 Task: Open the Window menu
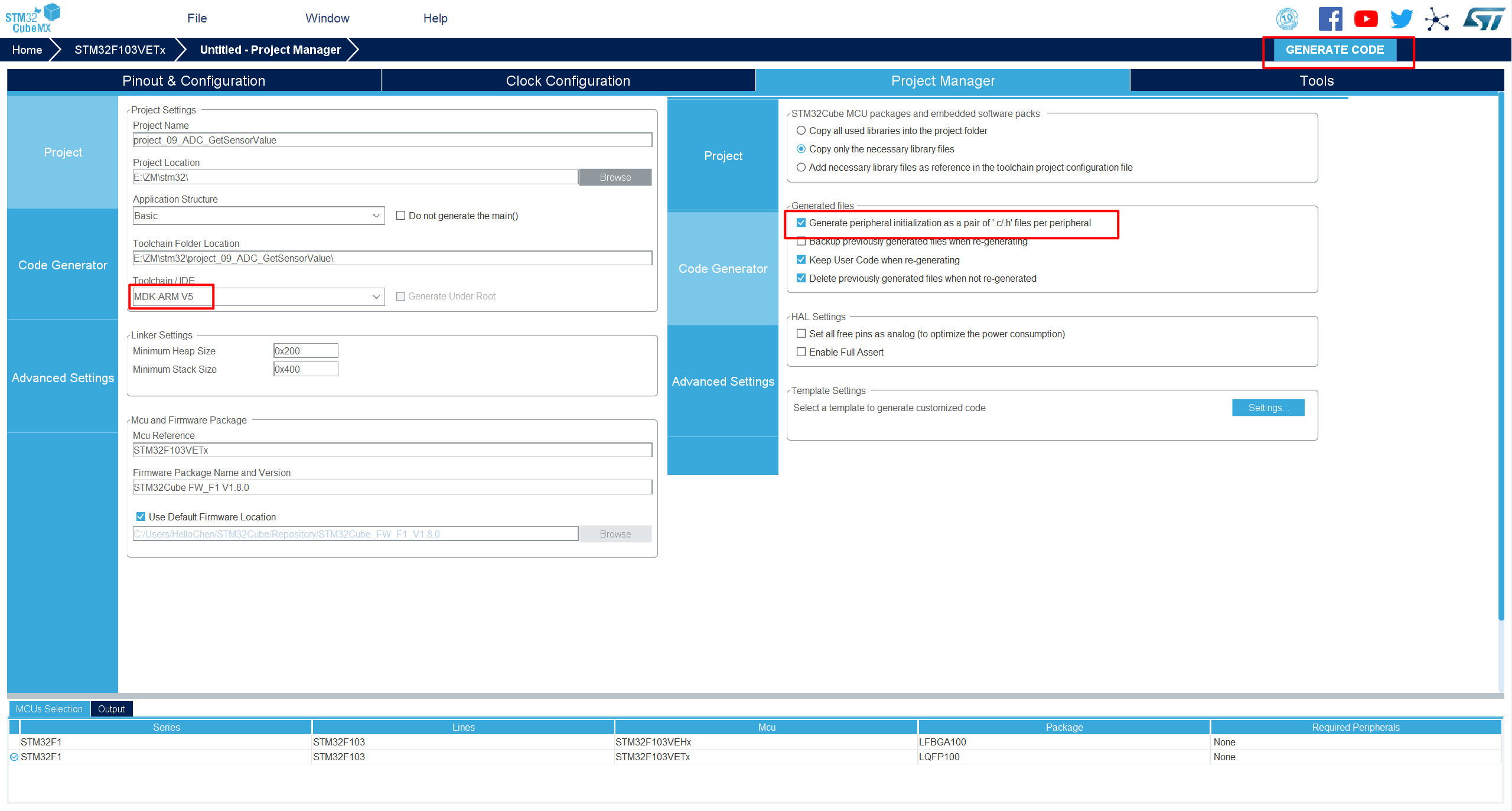click(327, 18)
